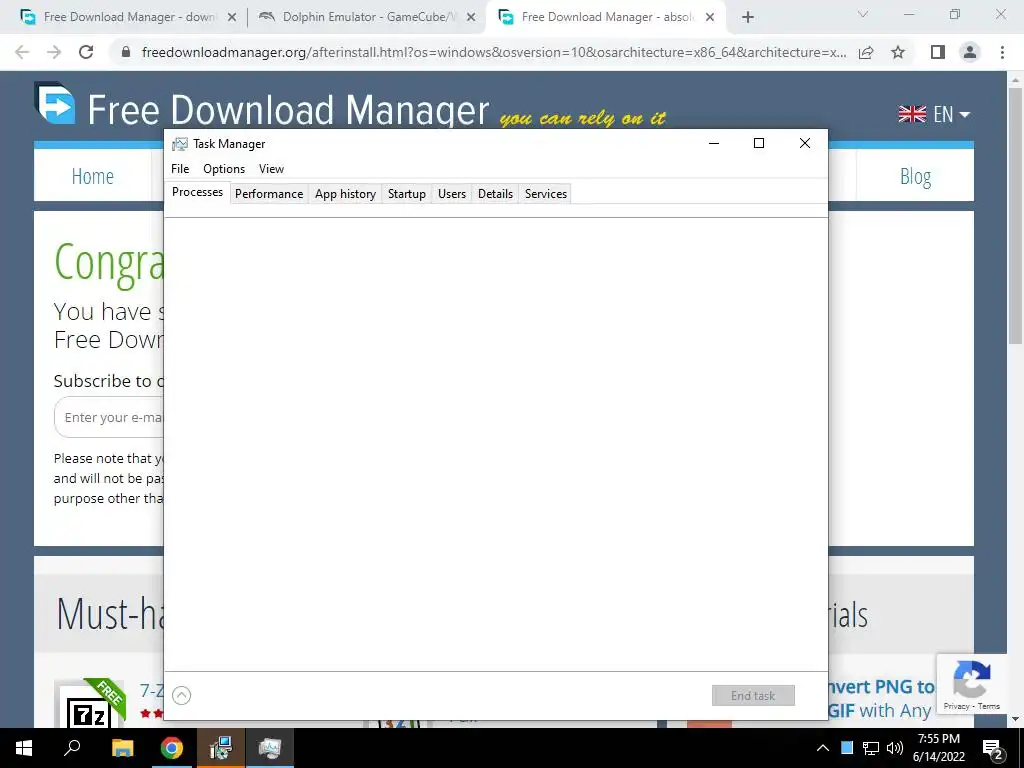Open the taskbar clock and date
The width and height of the screenshot is (1024, 768).
(938, 748)
